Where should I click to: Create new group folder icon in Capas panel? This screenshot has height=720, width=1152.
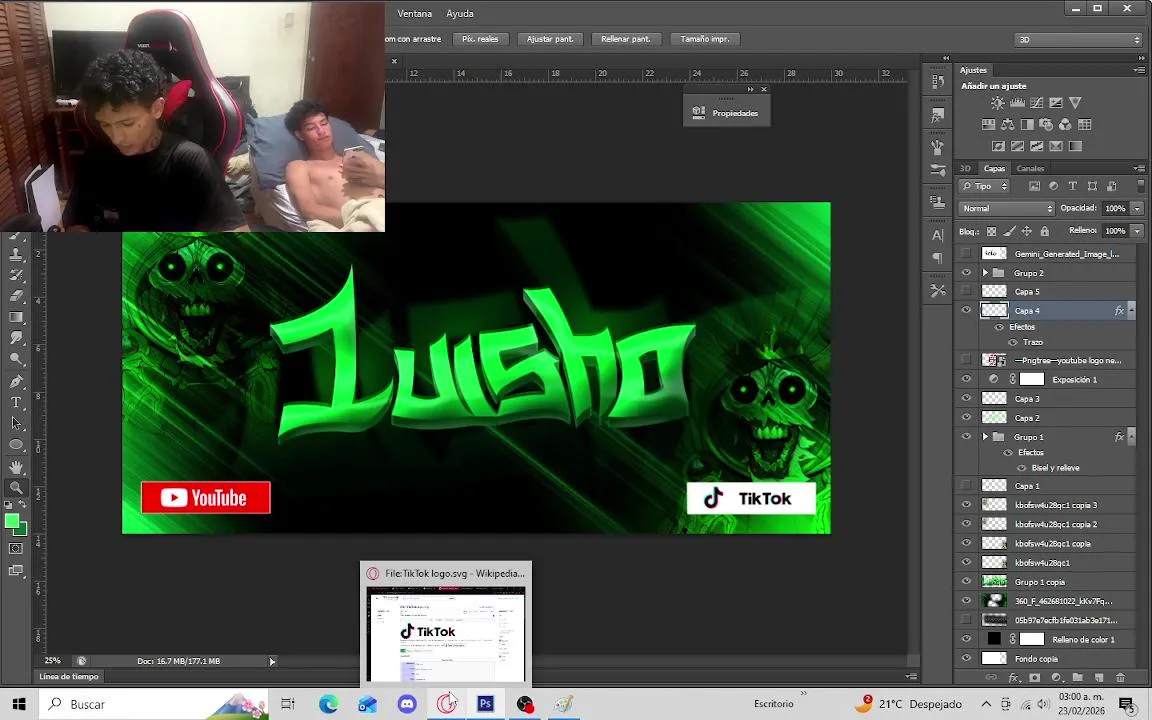[x=1077, y=677]
